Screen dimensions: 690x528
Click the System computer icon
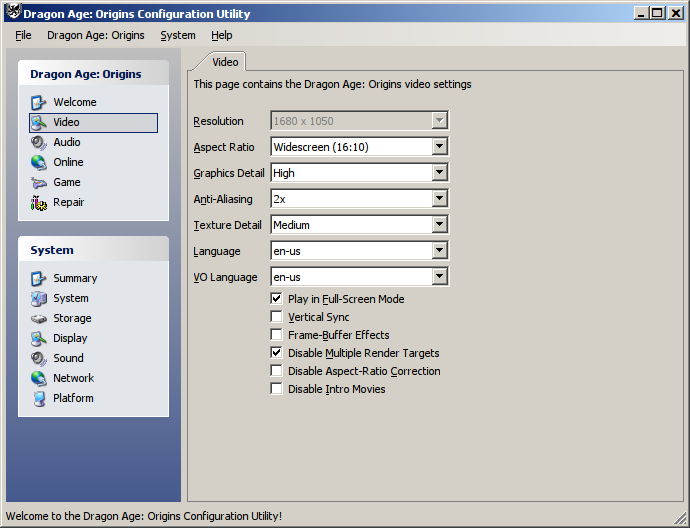pyautogui.click(x=39, y=298)
